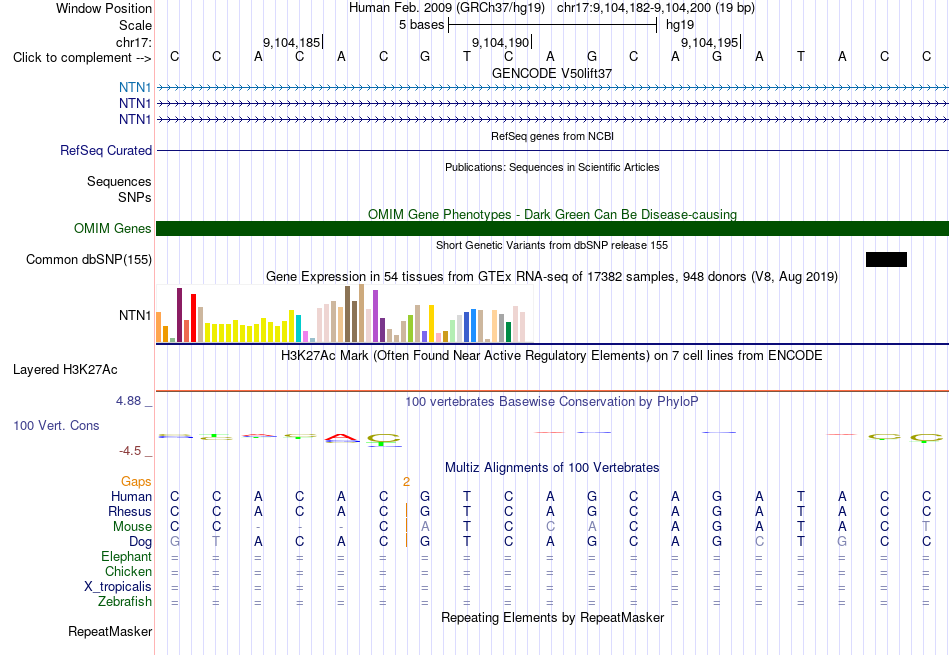Click the large red A in PhyloP track
This screenshot has height=655, width=950.
342,438
